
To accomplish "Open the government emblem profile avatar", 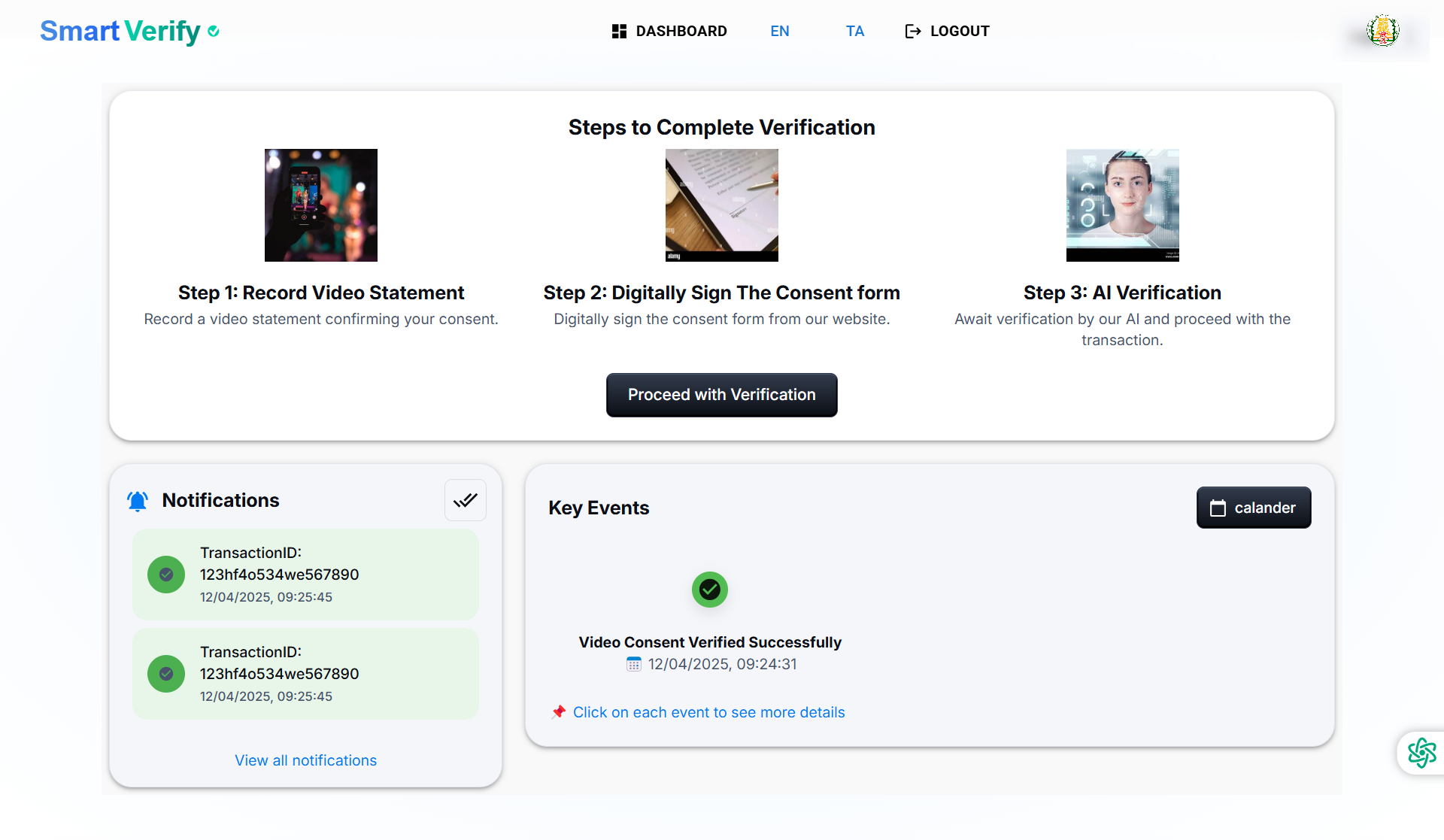I will click(x=1382, y=31).
